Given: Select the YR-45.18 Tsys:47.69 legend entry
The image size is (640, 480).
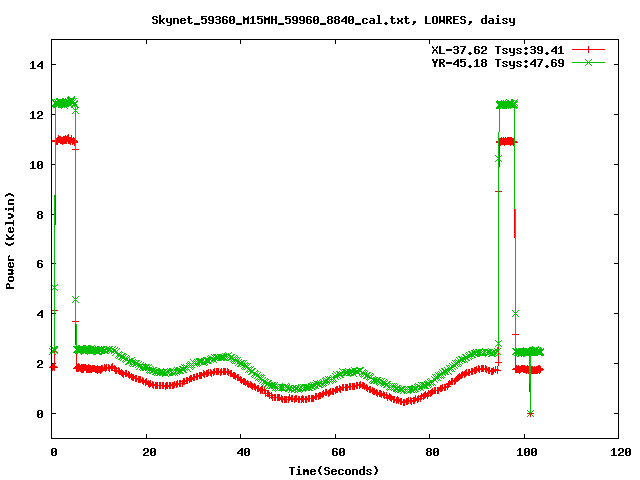Looking at the screenshot, I should click(x=498, y=63).
